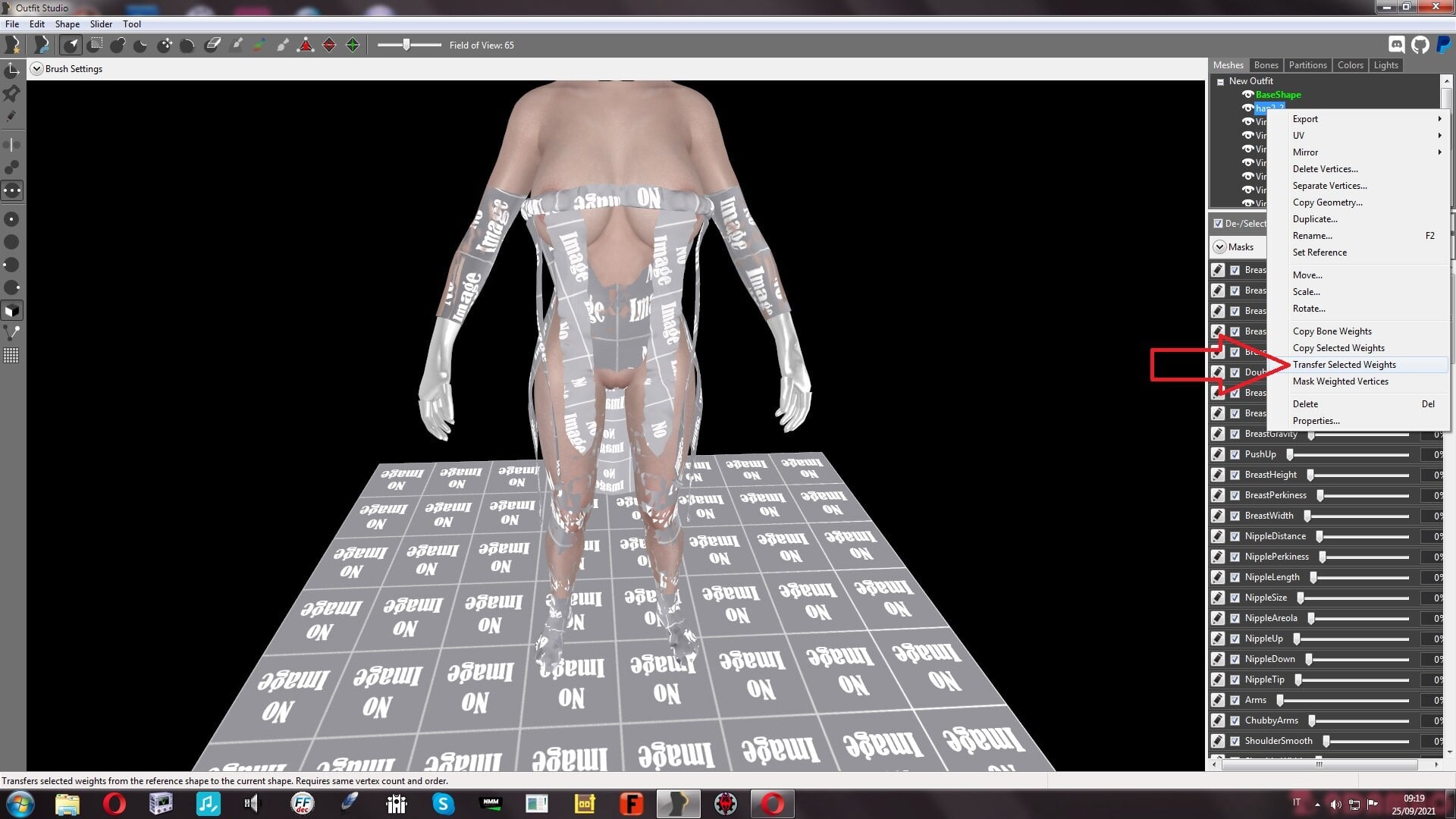Pick the Move brush tool
This screenshot has width=1456, height=819.
[165, 45]
